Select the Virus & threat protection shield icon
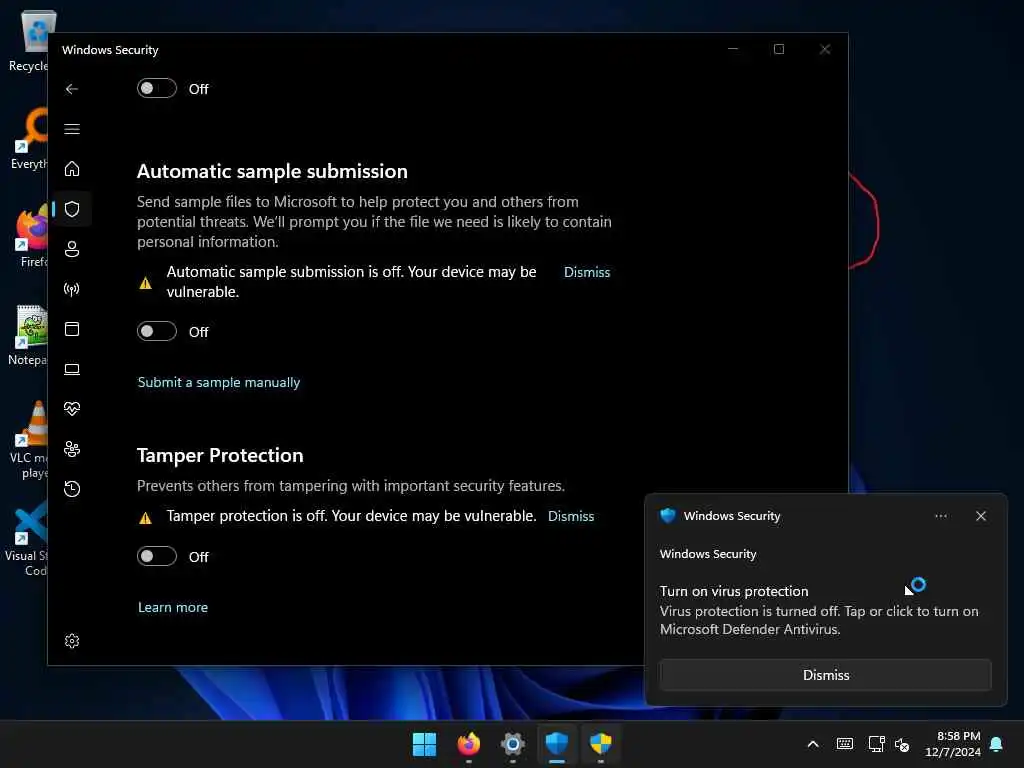This screenshot has height=768, width=1024. tap(72, 209)
